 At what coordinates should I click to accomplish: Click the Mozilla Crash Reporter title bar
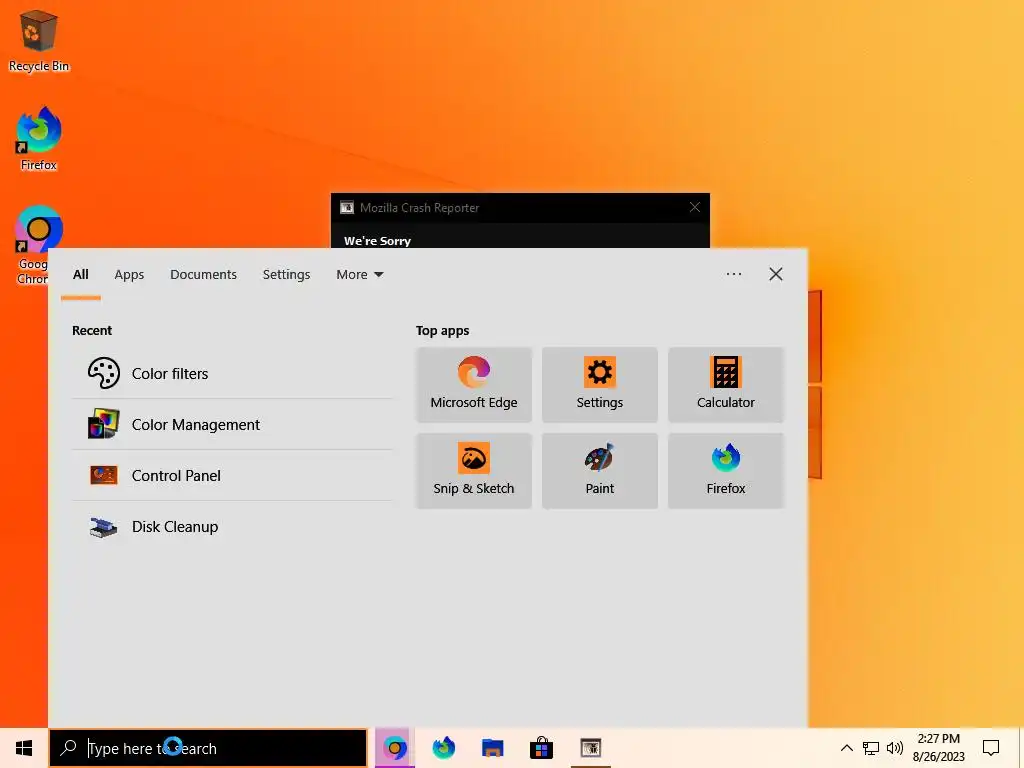(x=520, y=208)
